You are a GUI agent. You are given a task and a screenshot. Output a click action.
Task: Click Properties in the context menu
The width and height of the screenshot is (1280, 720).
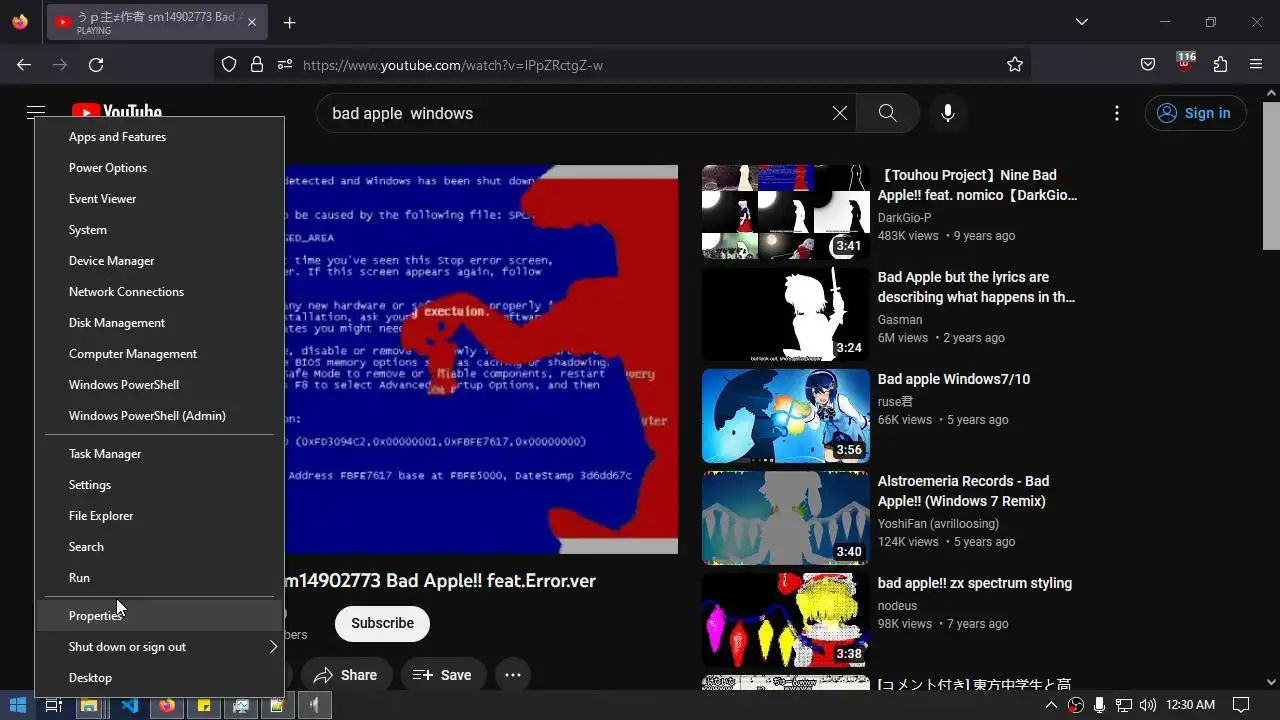tap(160, 616)
